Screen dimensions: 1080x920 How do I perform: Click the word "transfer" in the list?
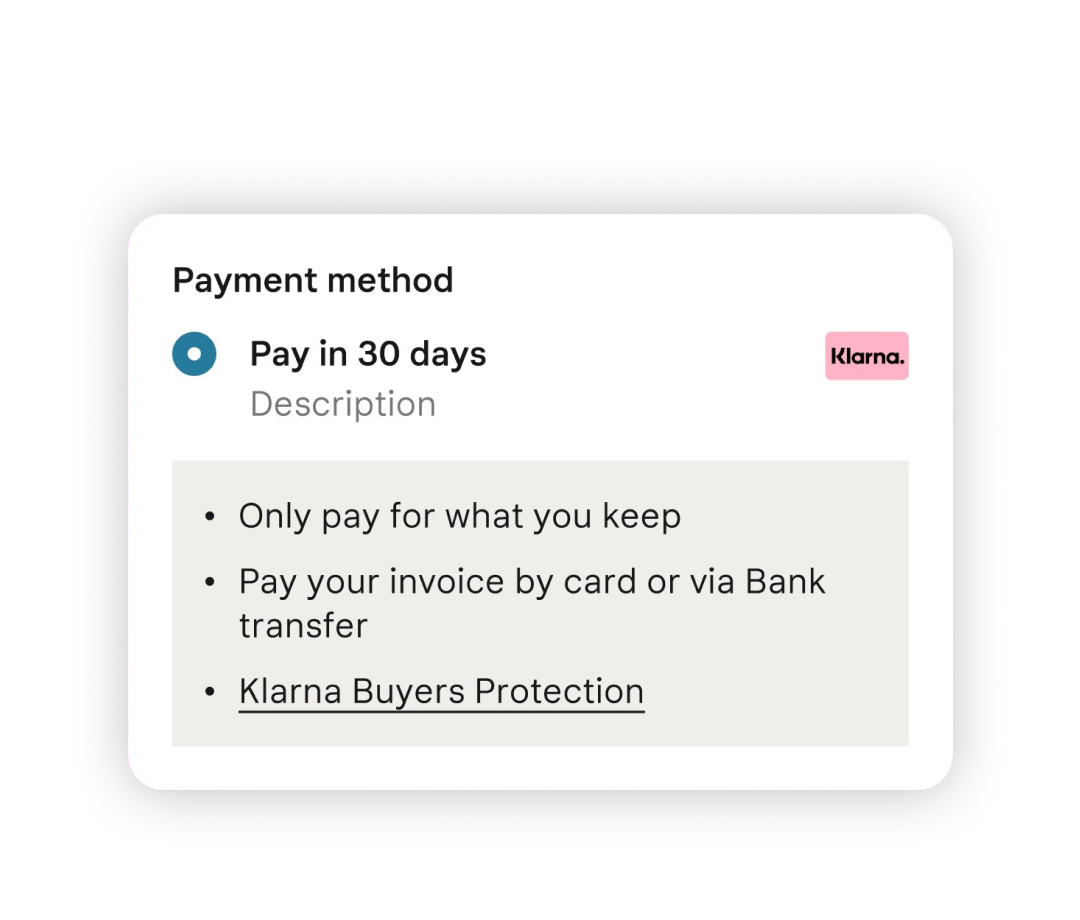pos(303,626)
